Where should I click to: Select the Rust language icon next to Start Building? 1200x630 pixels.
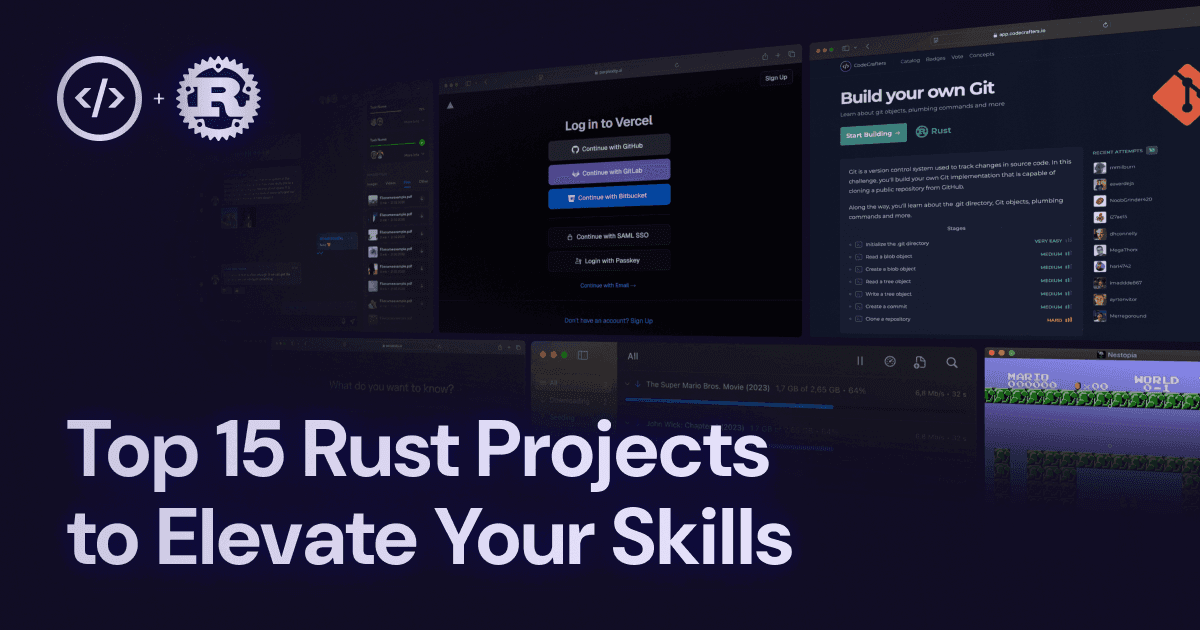(922, 131)
